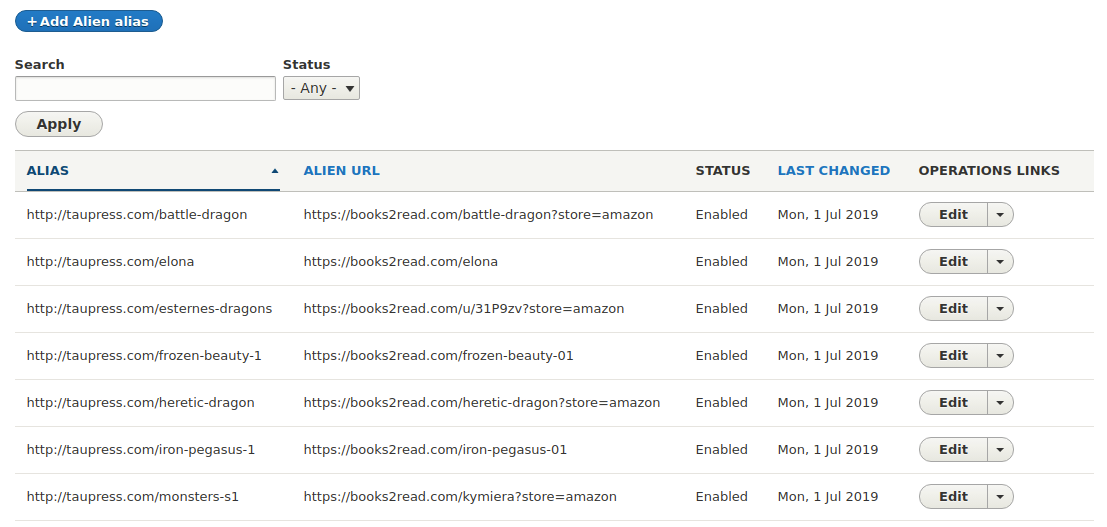Image resolution: width=1107 pixels, height=527 pixels.
Task: Toggle the Alias sort direction arrow
Action: [275, 171]
